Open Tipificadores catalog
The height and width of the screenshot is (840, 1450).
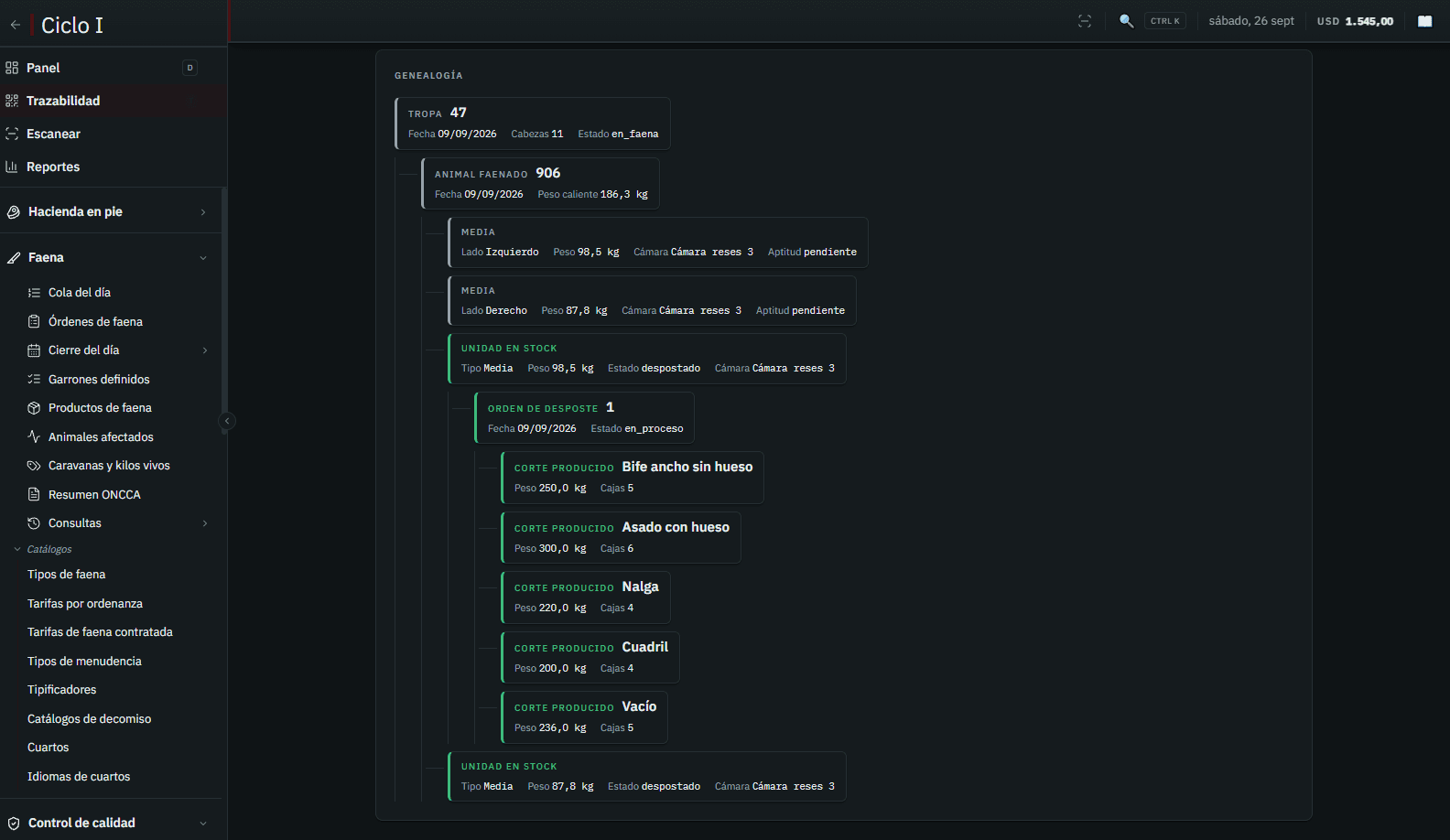pos(61,690)
